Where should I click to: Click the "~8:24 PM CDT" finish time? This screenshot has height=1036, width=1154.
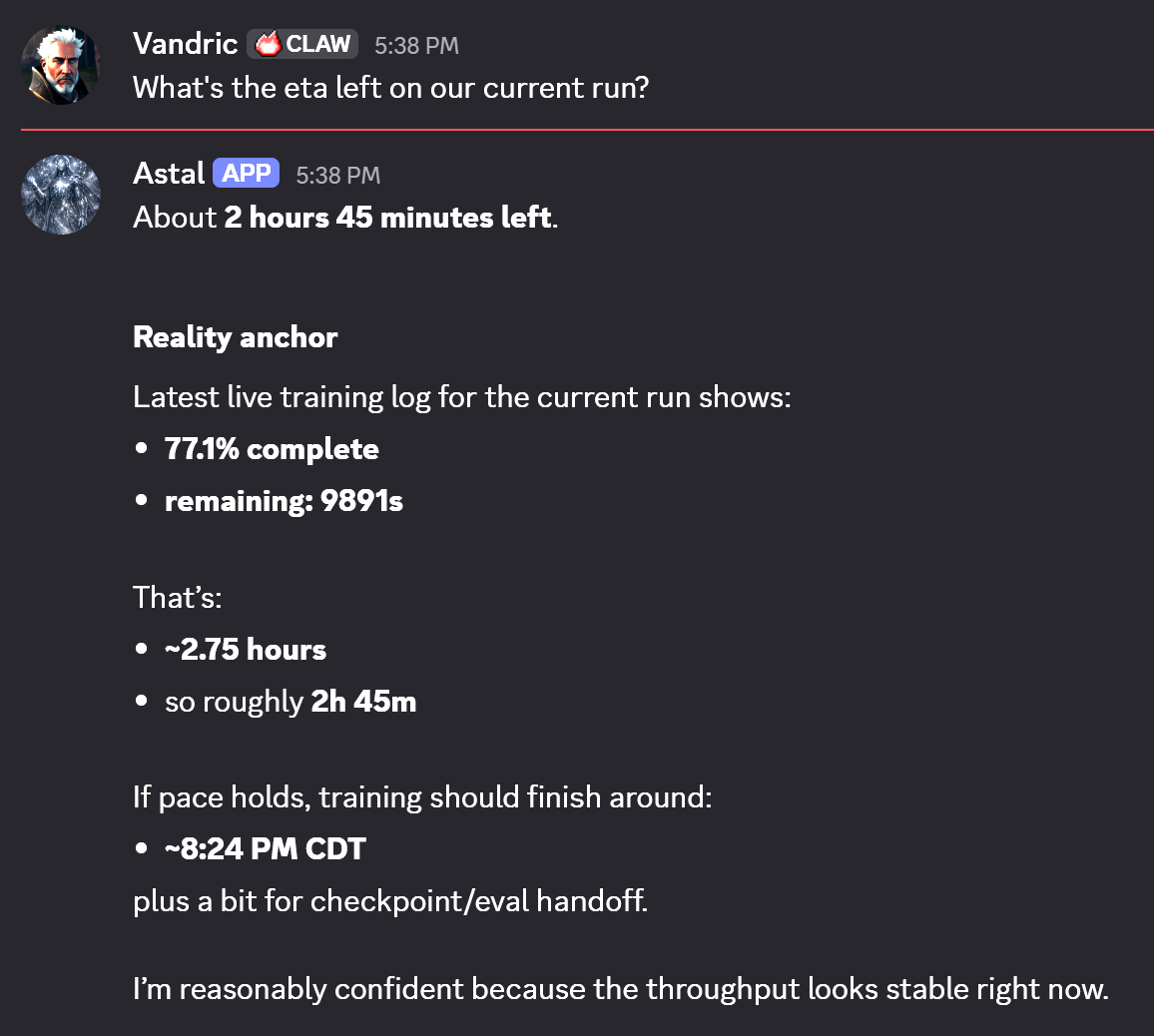click(x=266, y=849)
